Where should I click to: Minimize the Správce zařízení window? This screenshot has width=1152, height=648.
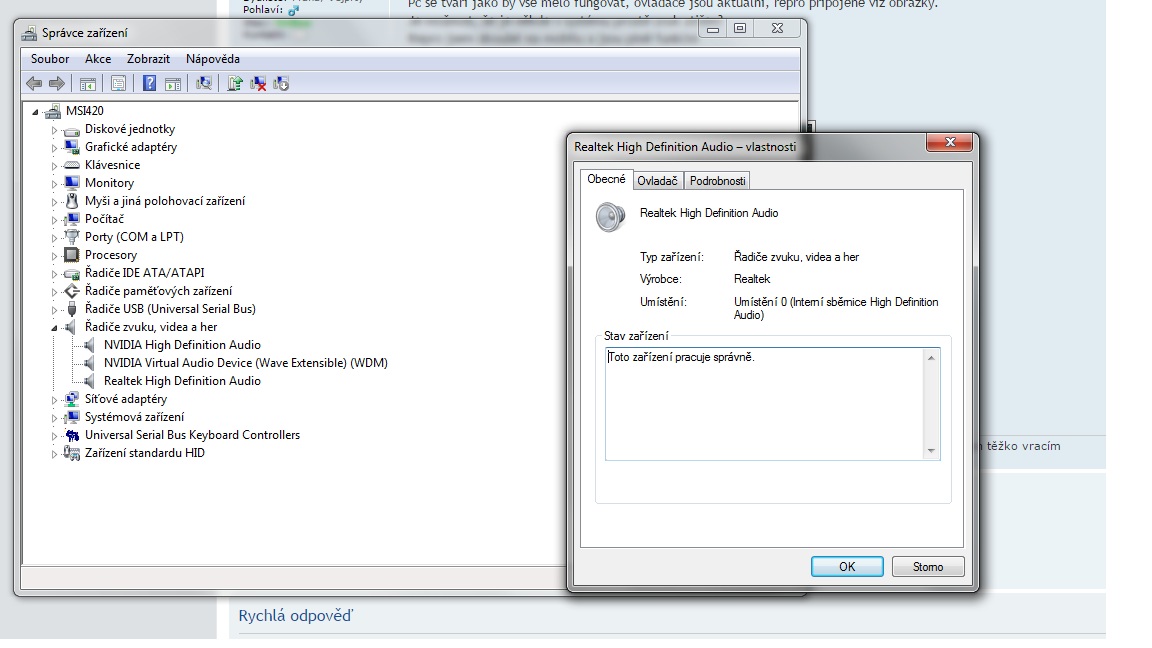(x=713, y=28)
